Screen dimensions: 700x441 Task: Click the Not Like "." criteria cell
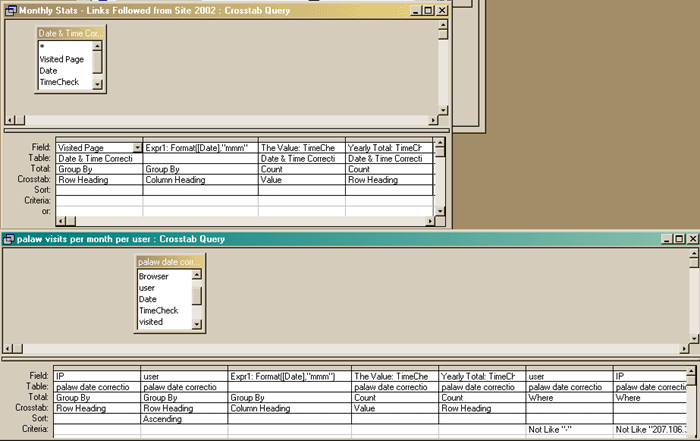click(x=567, y=429)
